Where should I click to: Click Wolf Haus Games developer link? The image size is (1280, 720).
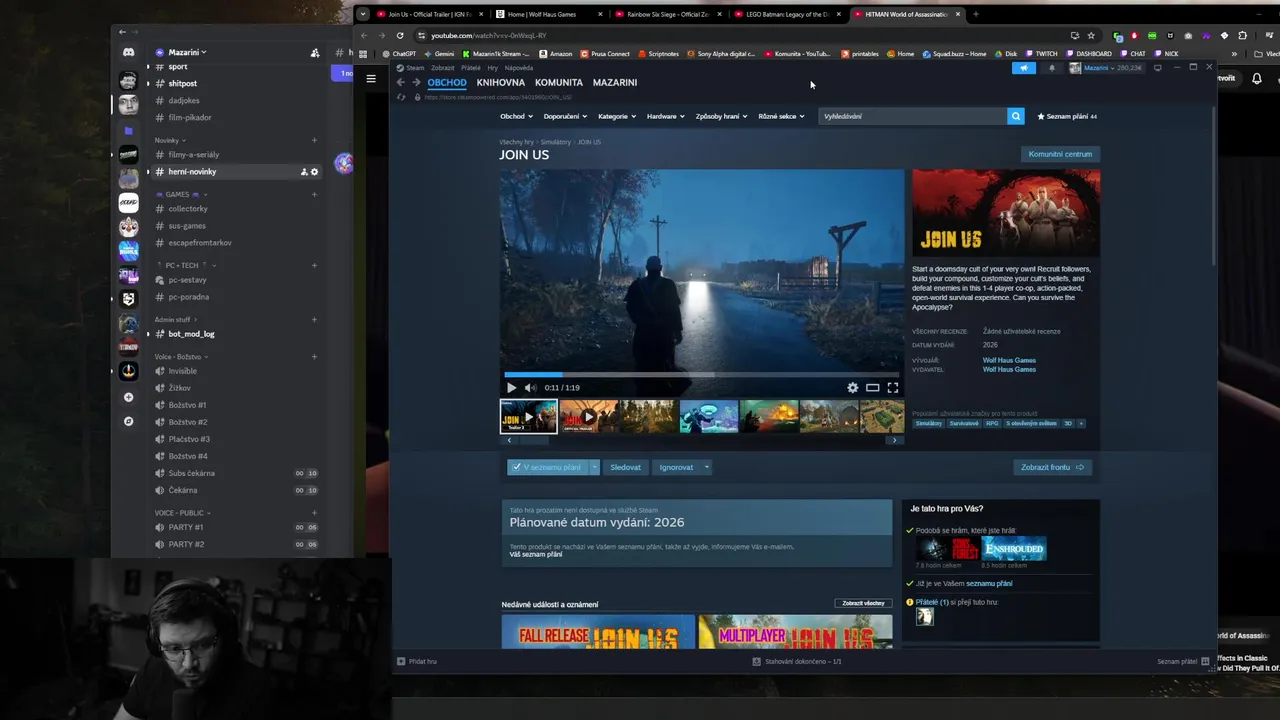tap(1009, 360)
